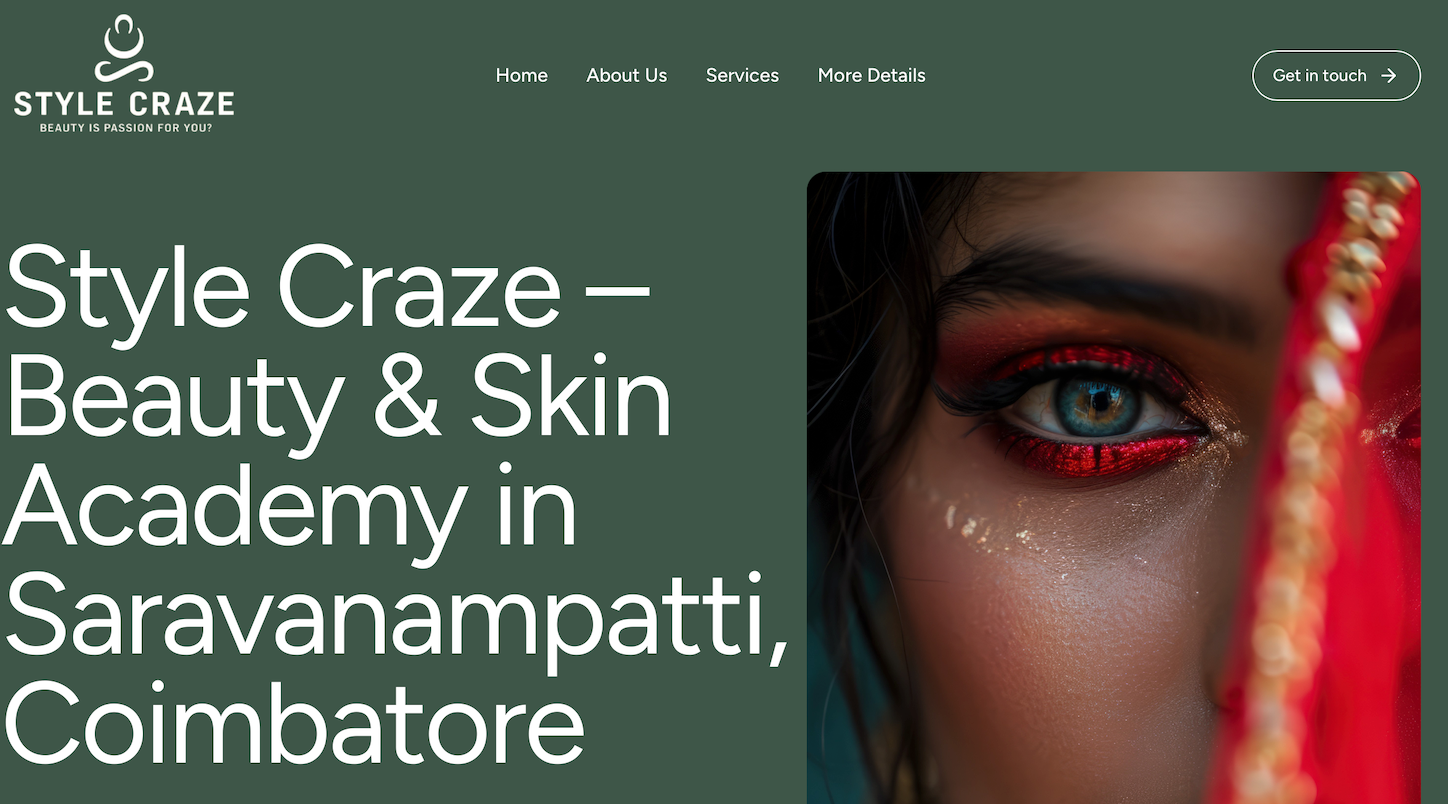Click the blue eye in the photo
1448x804 pixels.
[x=1096, y=405]
